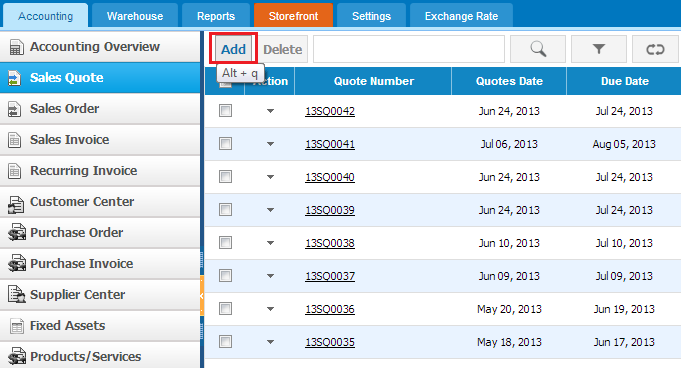
Task: Click the Add button
Action: point(234,49)
